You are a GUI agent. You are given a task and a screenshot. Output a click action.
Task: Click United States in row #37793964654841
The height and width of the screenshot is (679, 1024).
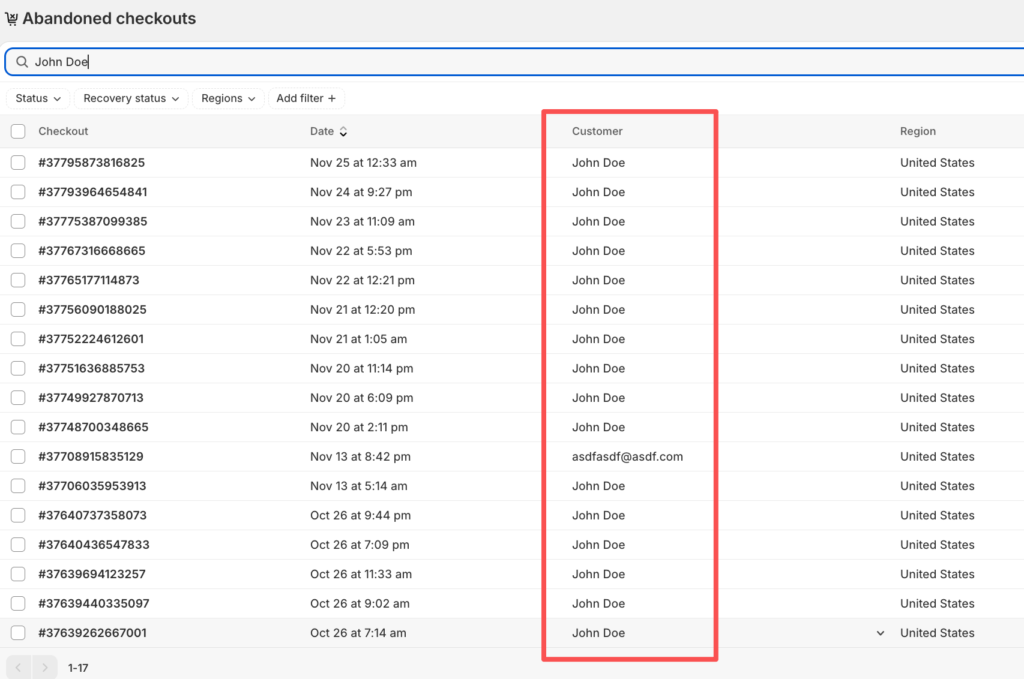click(937, 192)
